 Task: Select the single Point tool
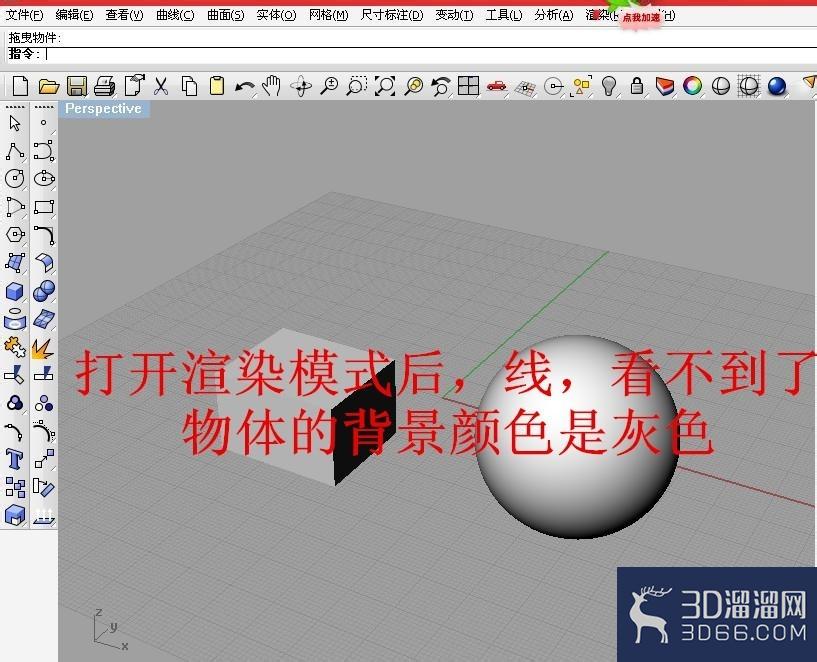point(44,123)
